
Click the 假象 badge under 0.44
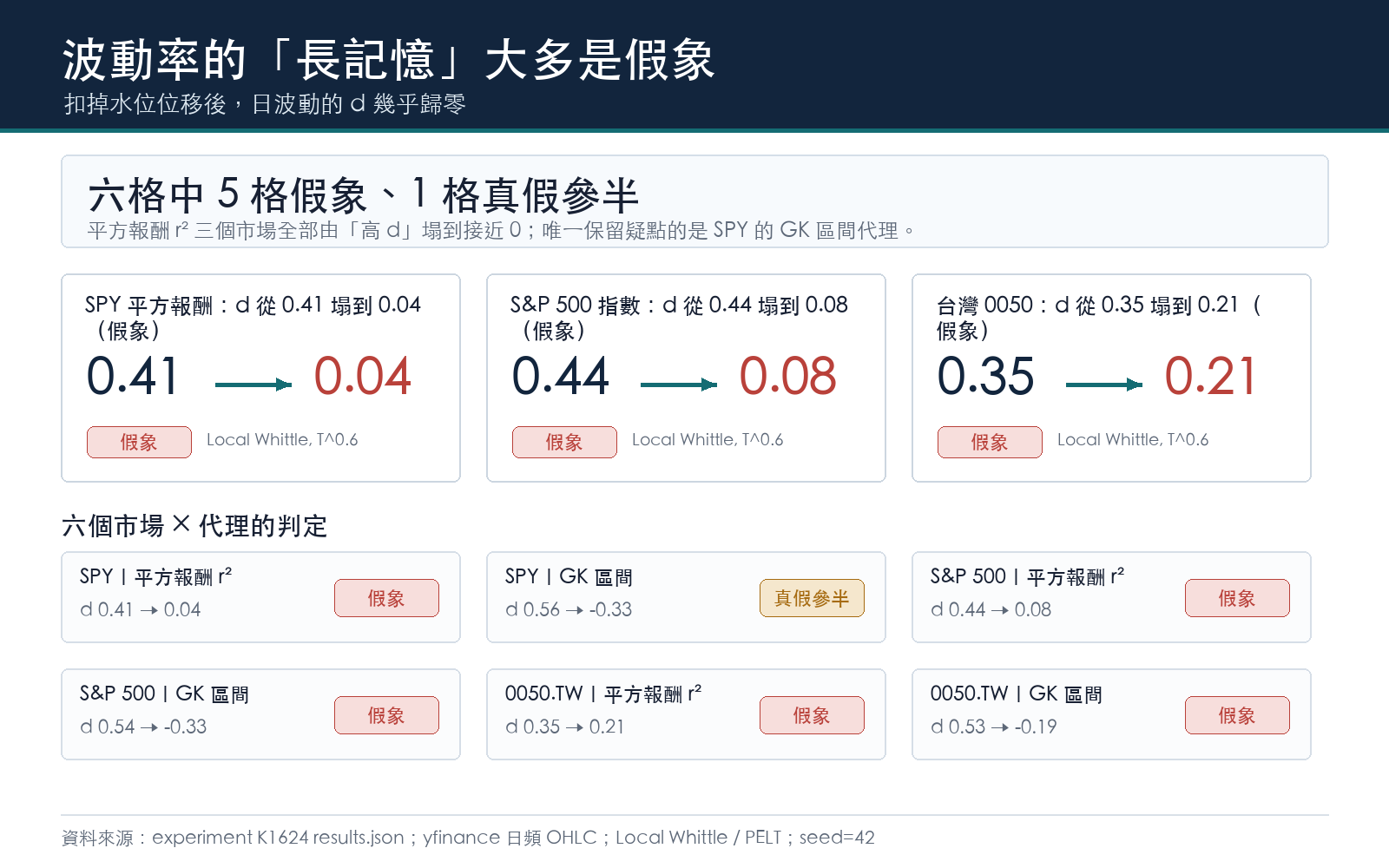tap(564, 442)
